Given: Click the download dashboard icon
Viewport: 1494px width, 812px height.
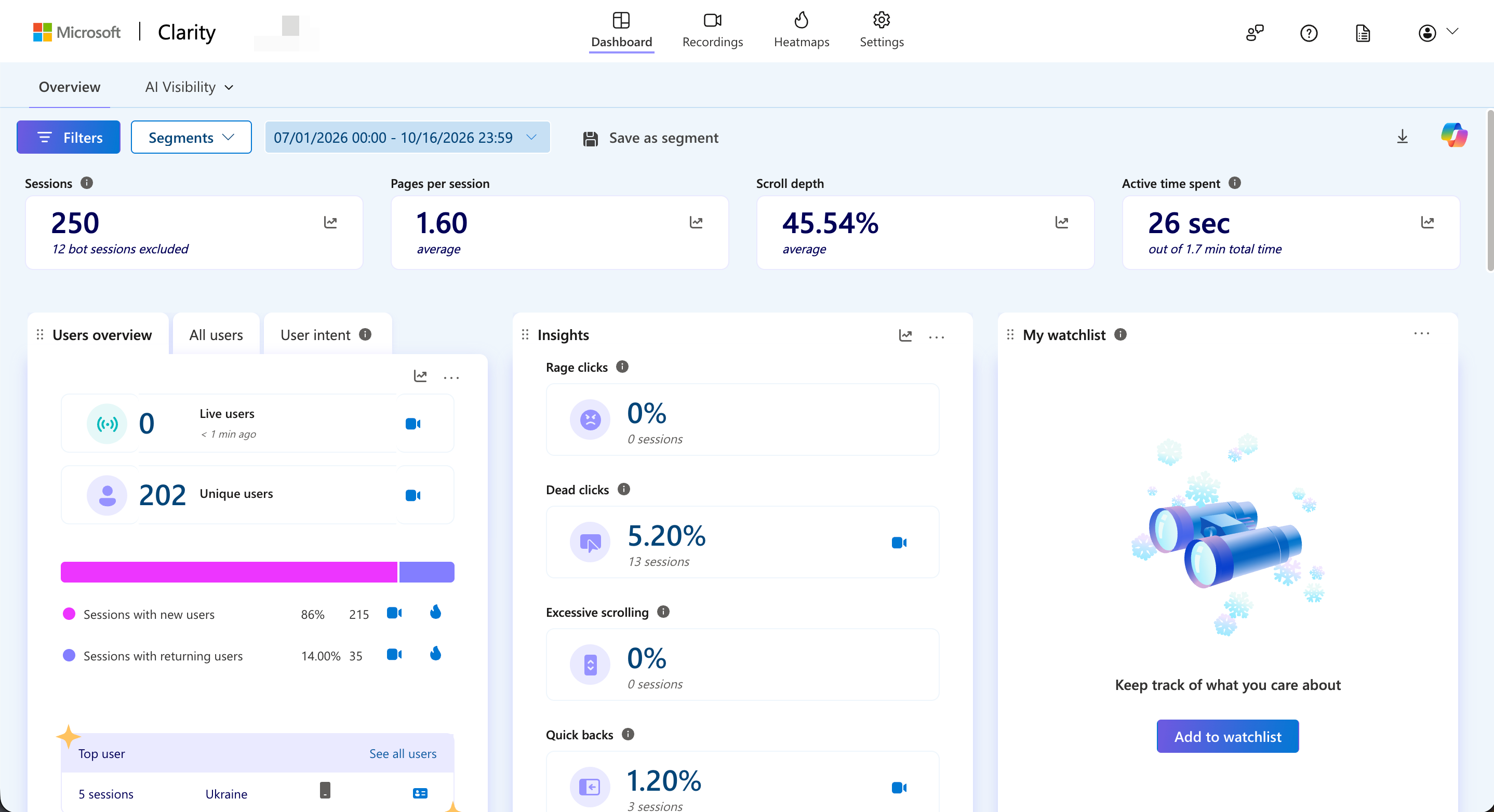Looking at the screenshot, I should coord(1403,136).
